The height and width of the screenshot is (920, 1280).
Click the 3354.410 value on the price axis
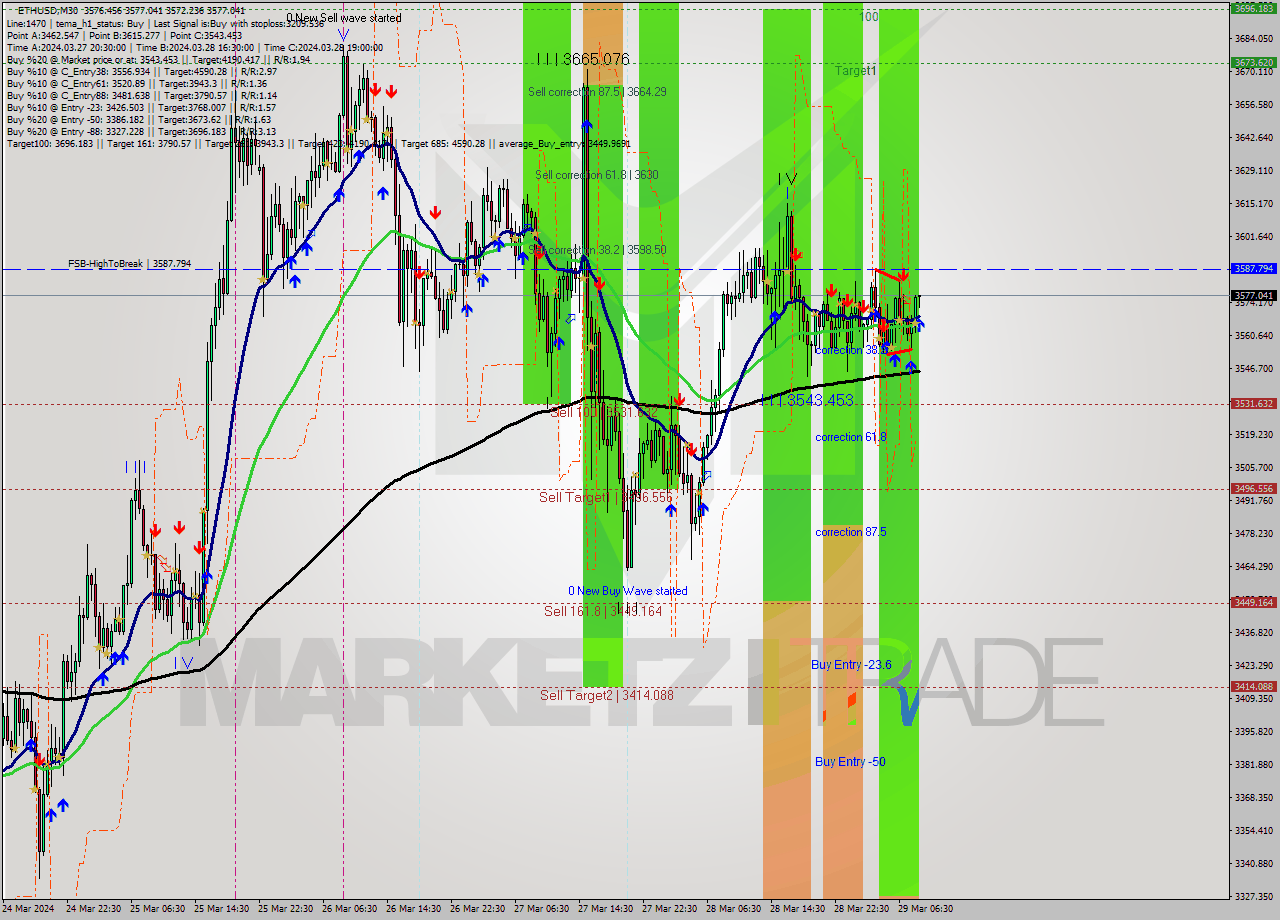tap(1254, 830)
